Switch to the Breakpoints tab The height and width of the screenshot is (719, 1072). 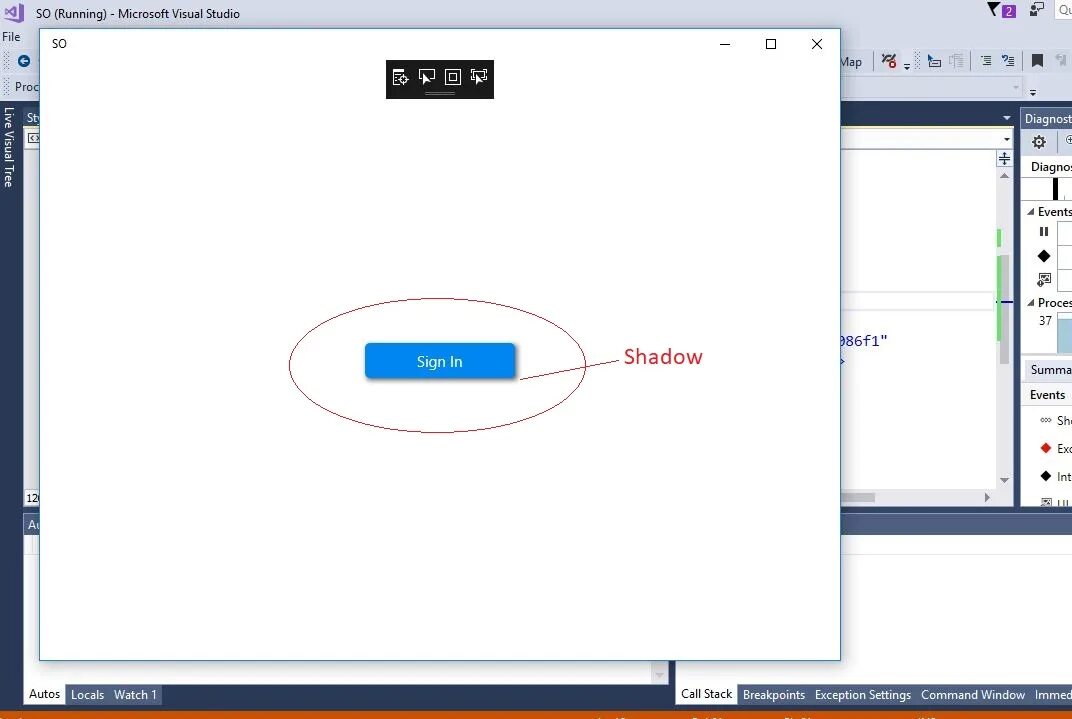coord(774,695)
